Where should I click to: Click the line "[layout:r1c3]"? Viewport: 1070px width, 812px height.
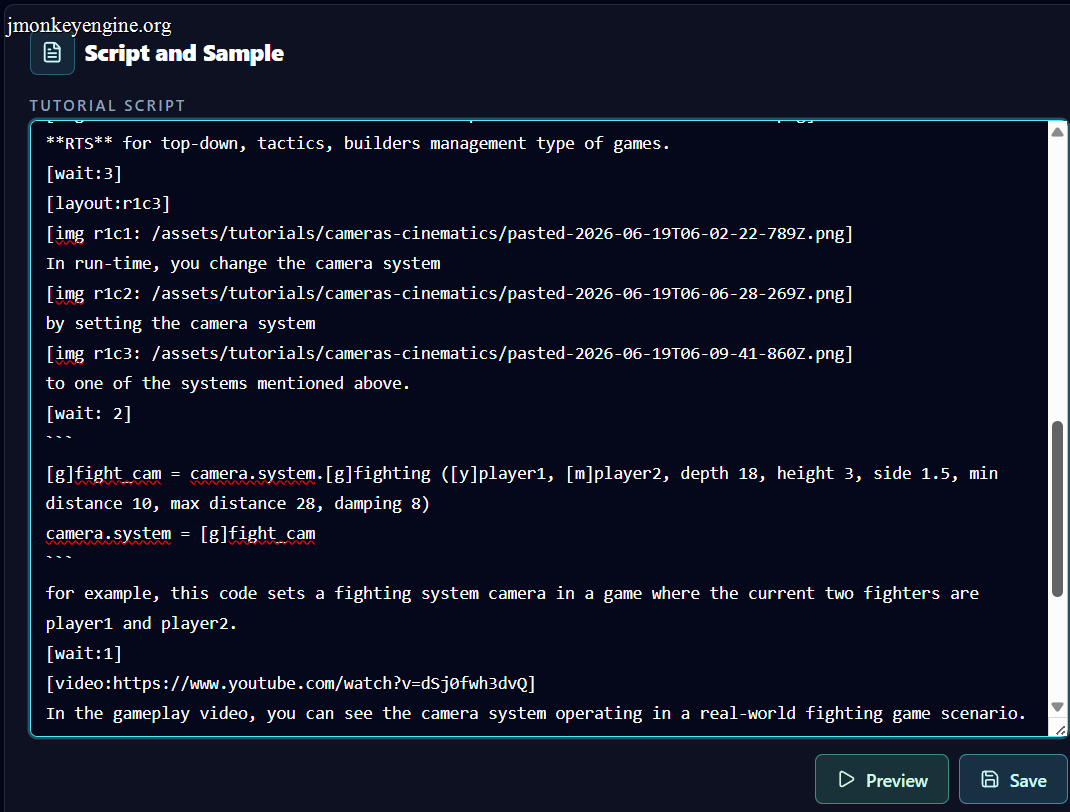[x=108, y=203]
